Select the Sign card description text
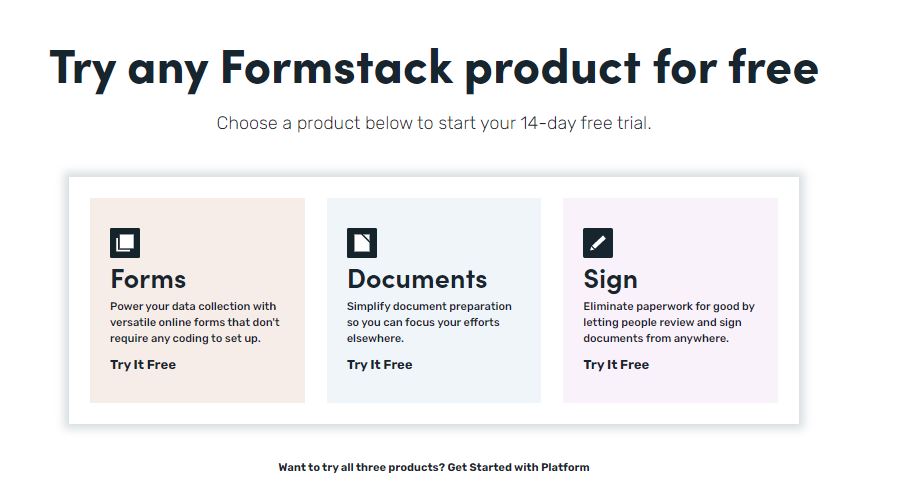Screen dimensions: 909x494 pos(669,322)
